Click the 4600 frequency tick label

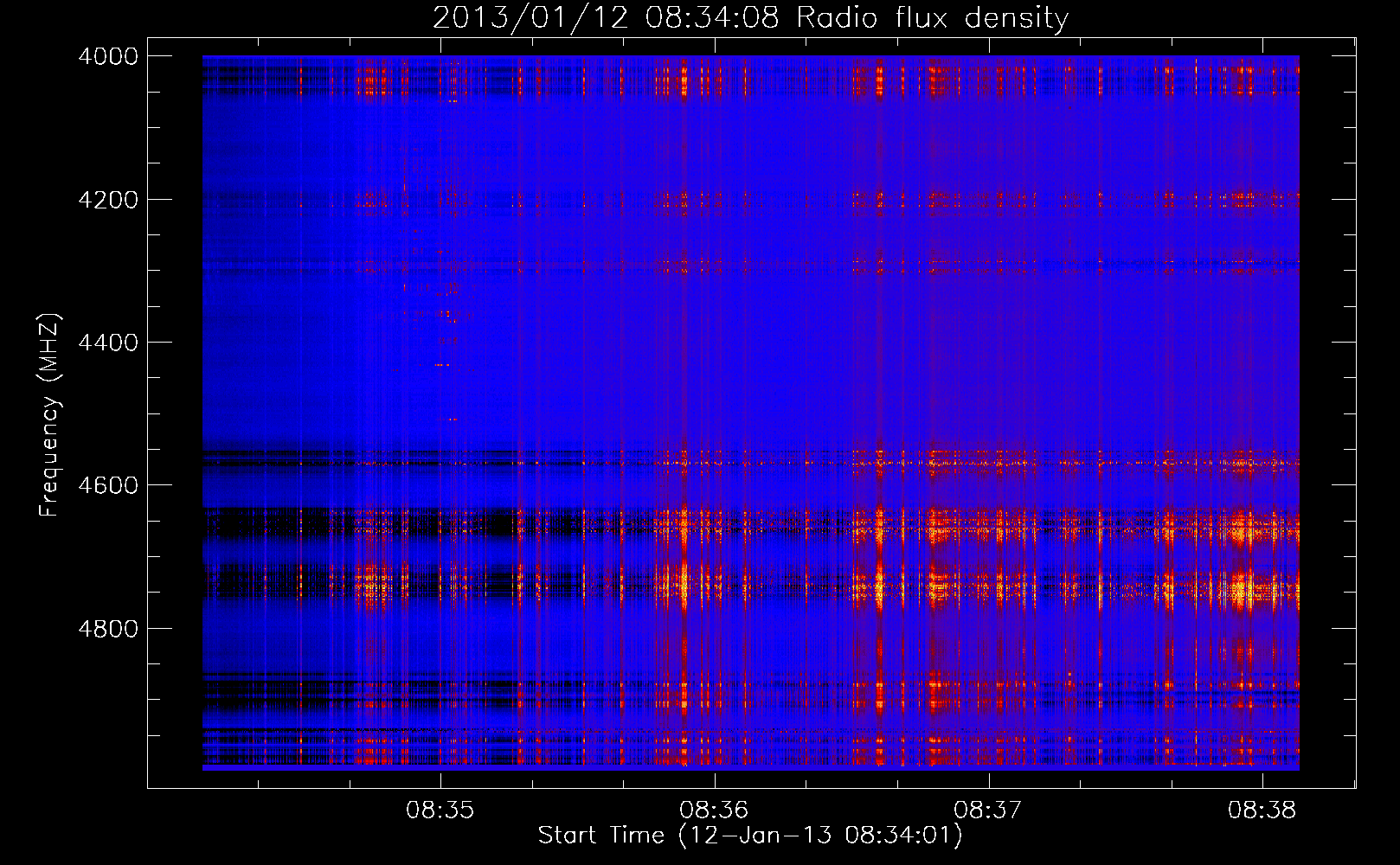click(108, 485)
